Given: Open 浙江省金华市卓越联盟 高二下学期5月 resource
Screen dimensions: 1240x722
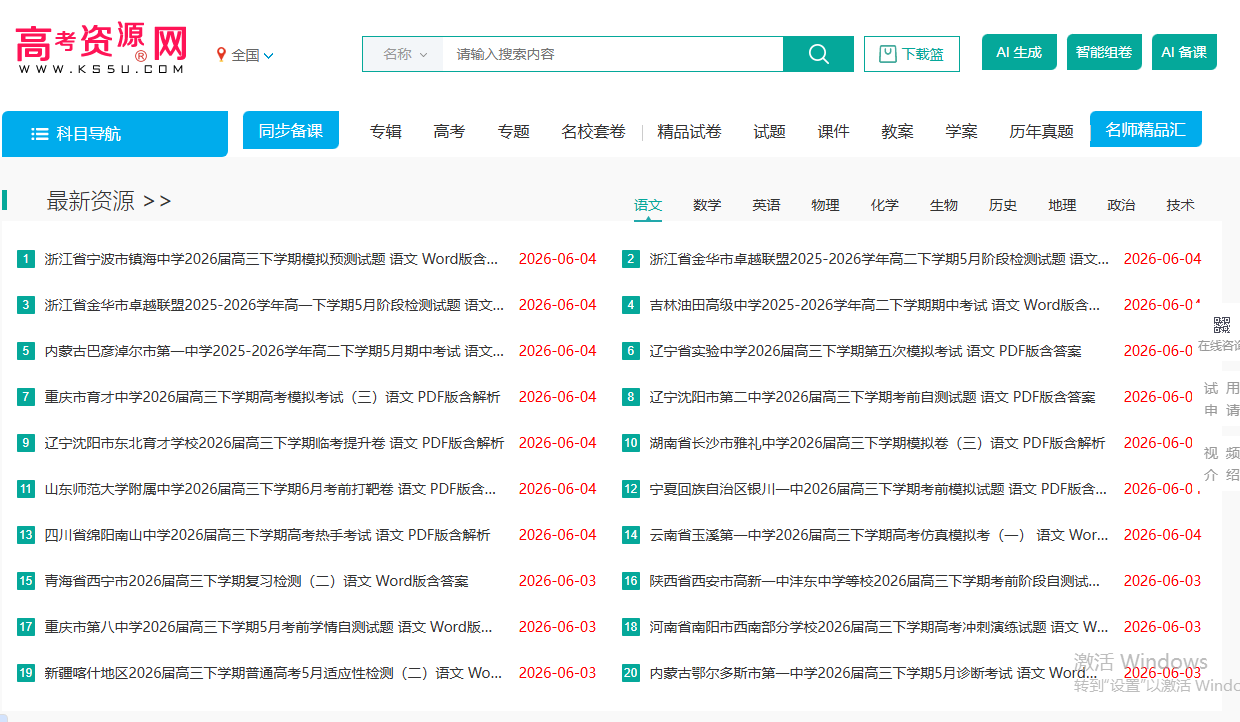Looking at the screenshot, I should [879, 259].
